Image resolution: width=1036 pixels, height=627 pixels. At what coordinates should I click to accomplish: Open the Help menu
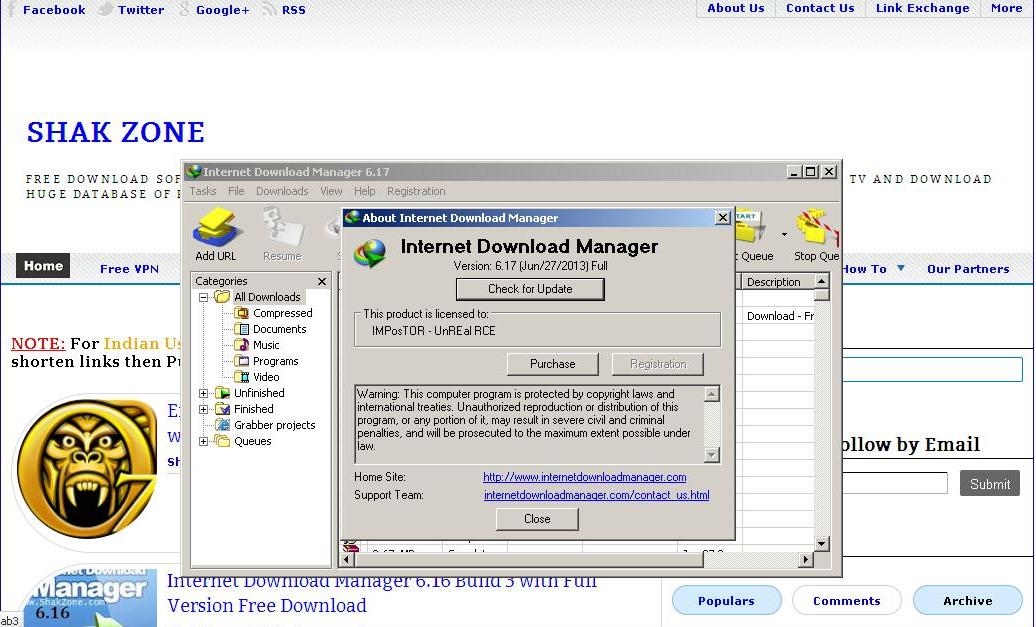click(x=364, y=191)
